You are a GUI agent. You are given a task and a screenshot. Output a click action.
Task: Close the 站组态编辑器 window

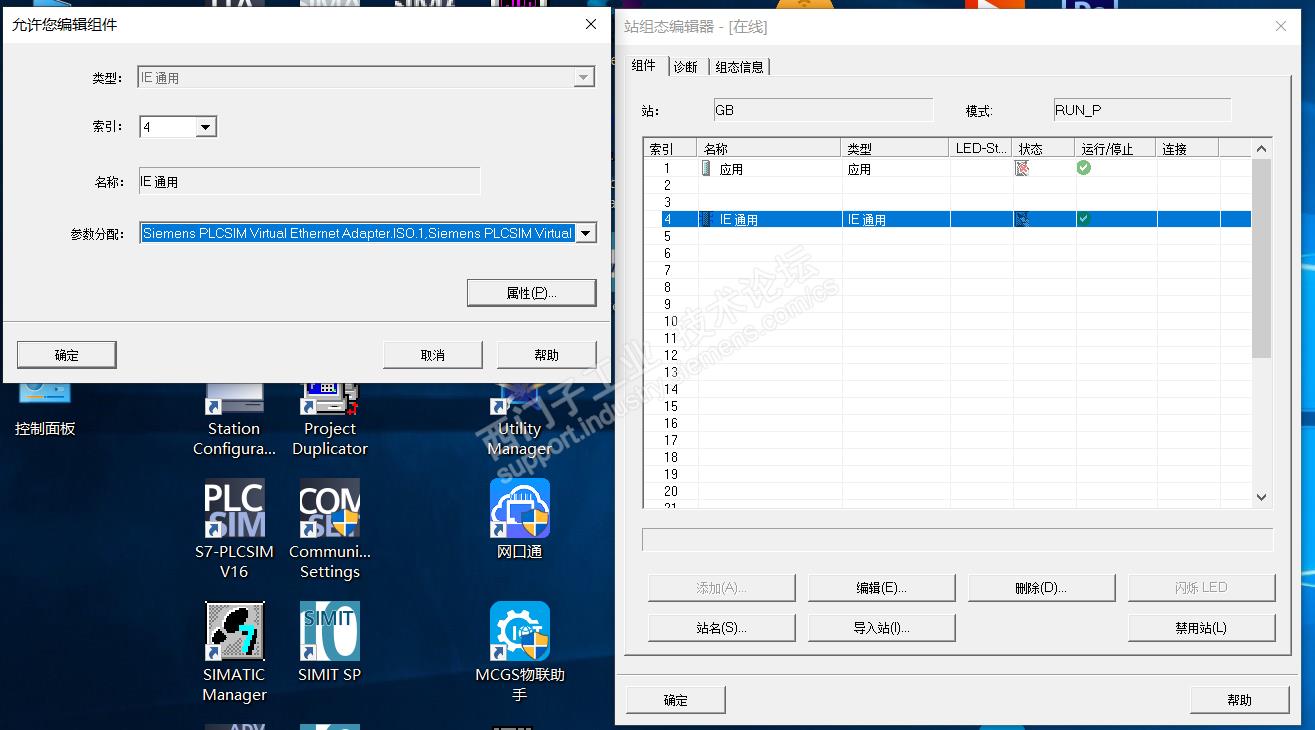point(1281,26)
